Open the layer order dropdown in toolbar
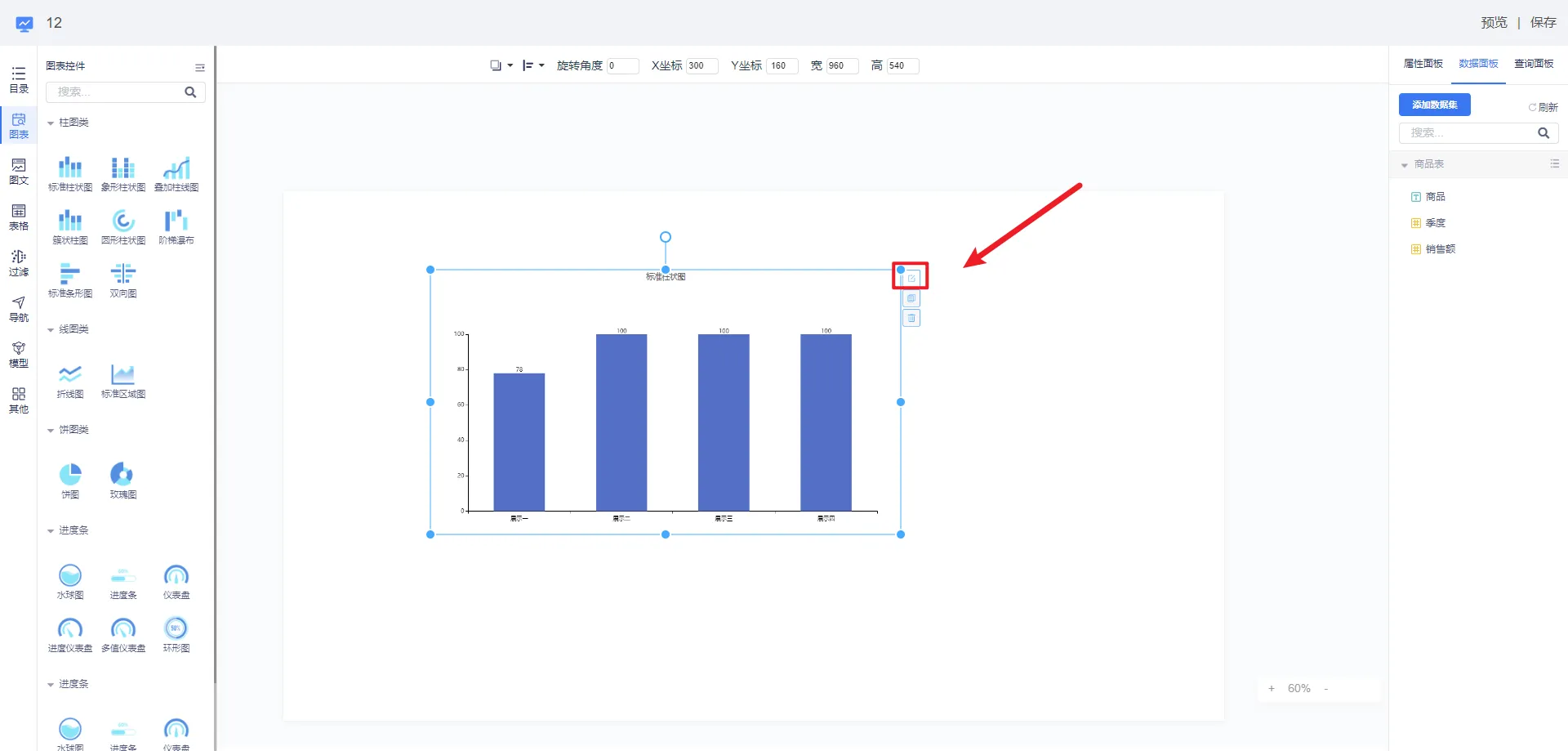Image resolution: width=1568 pixels, height=751 pixels. [501, 65]
